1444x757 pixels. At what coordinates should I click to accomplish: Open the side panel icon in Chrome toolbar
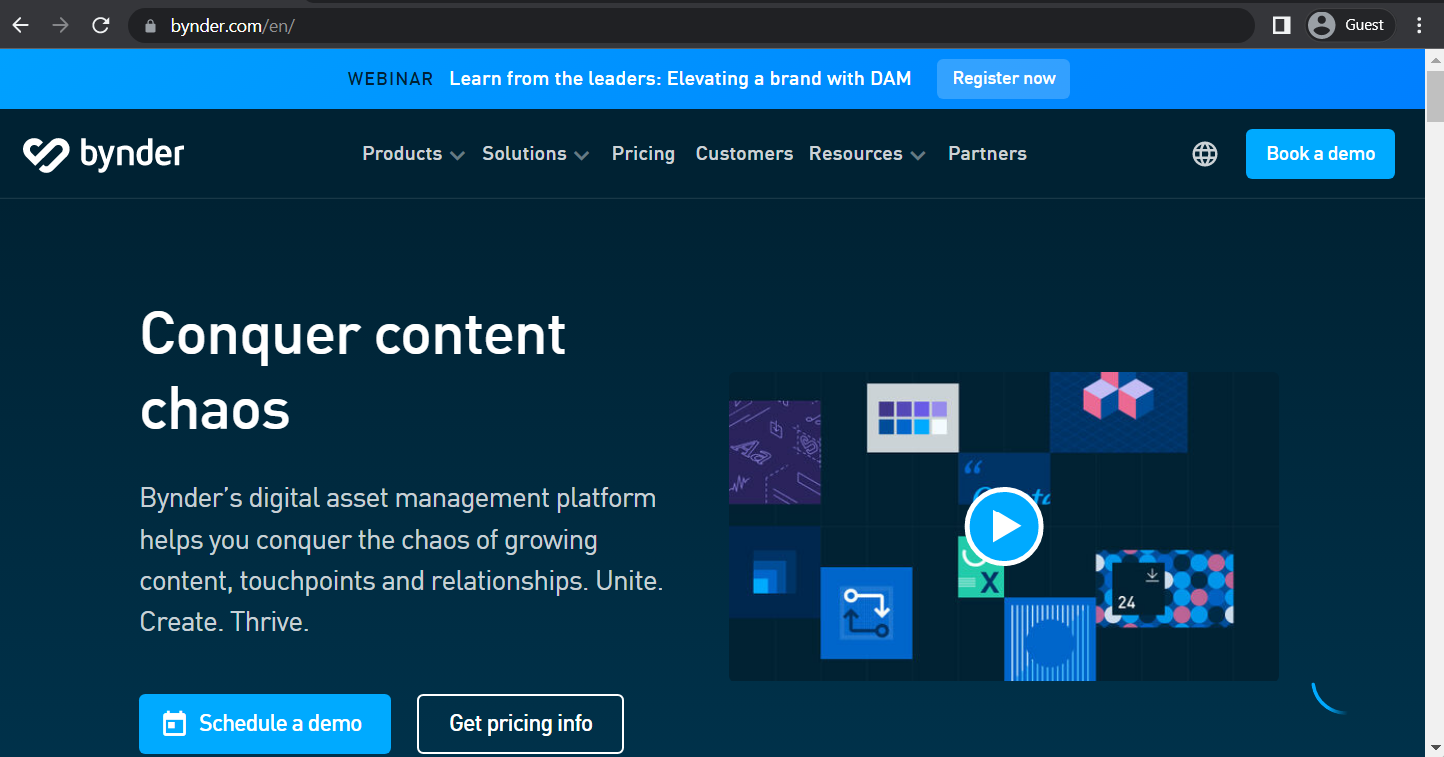click(x=1281, y=25)
